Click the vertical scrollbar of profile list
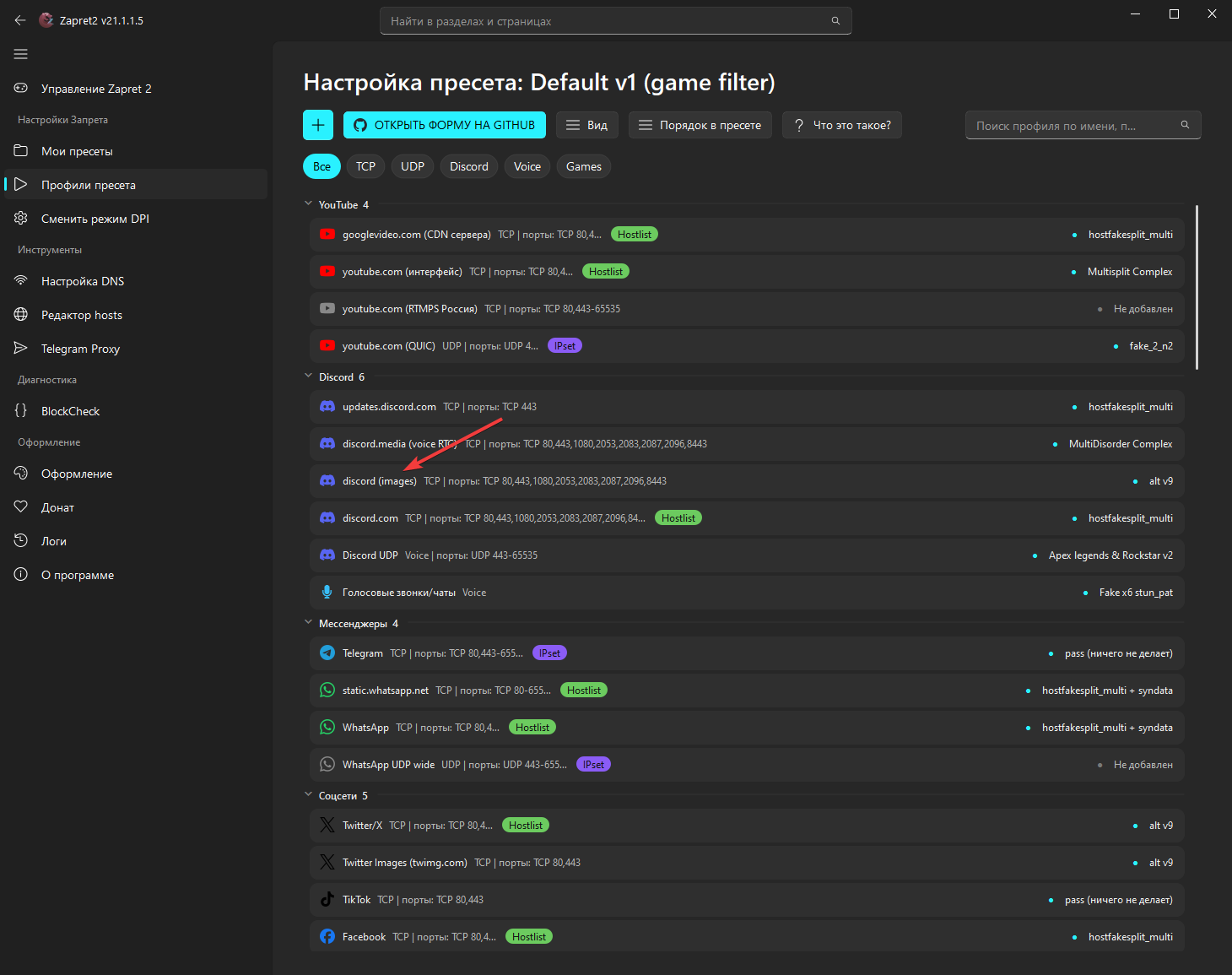Viewport: 1232px width, 975px height. [x=1197, y=287]
